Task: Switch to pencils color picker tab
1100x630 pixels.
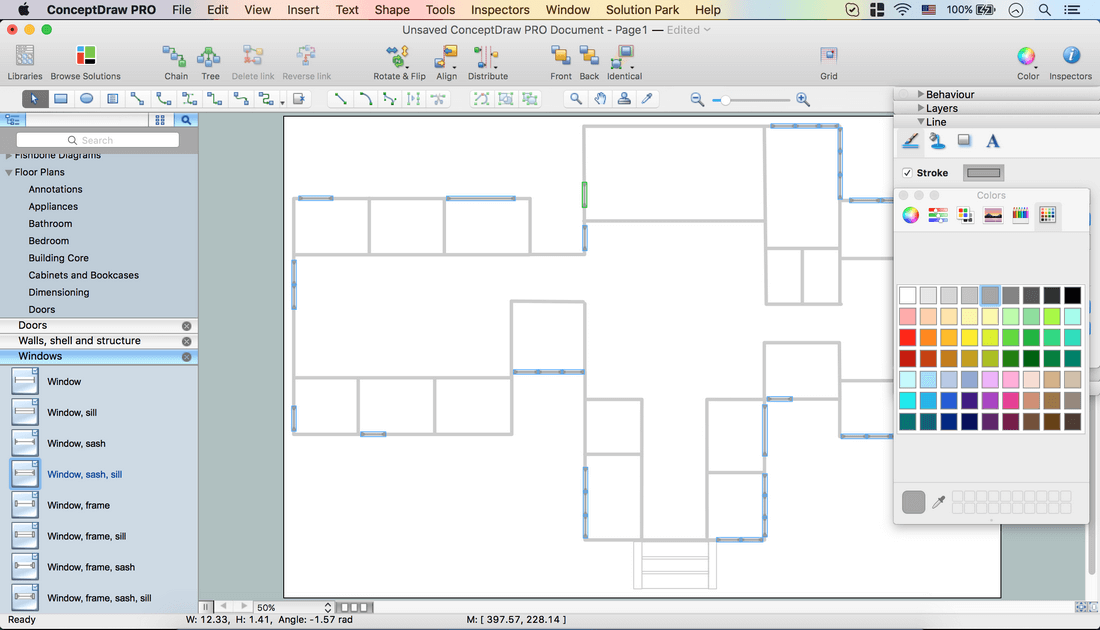Action: (x=1020, y=215)
